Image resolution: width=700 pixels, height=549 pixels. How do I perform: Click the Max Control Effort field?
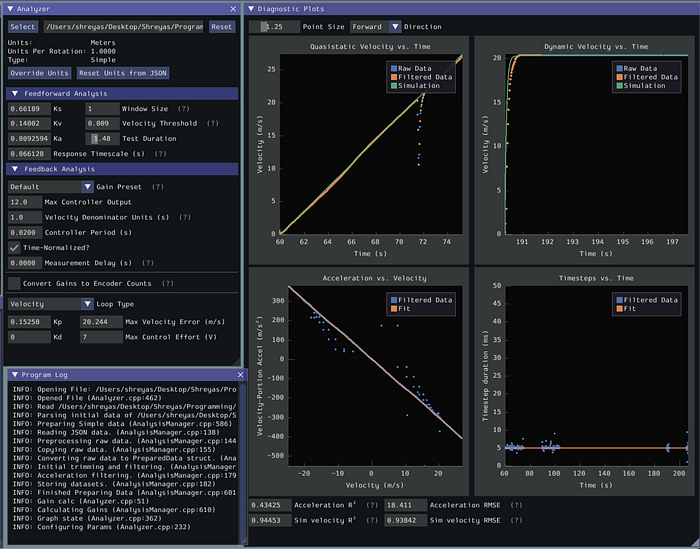coord(101,337)
